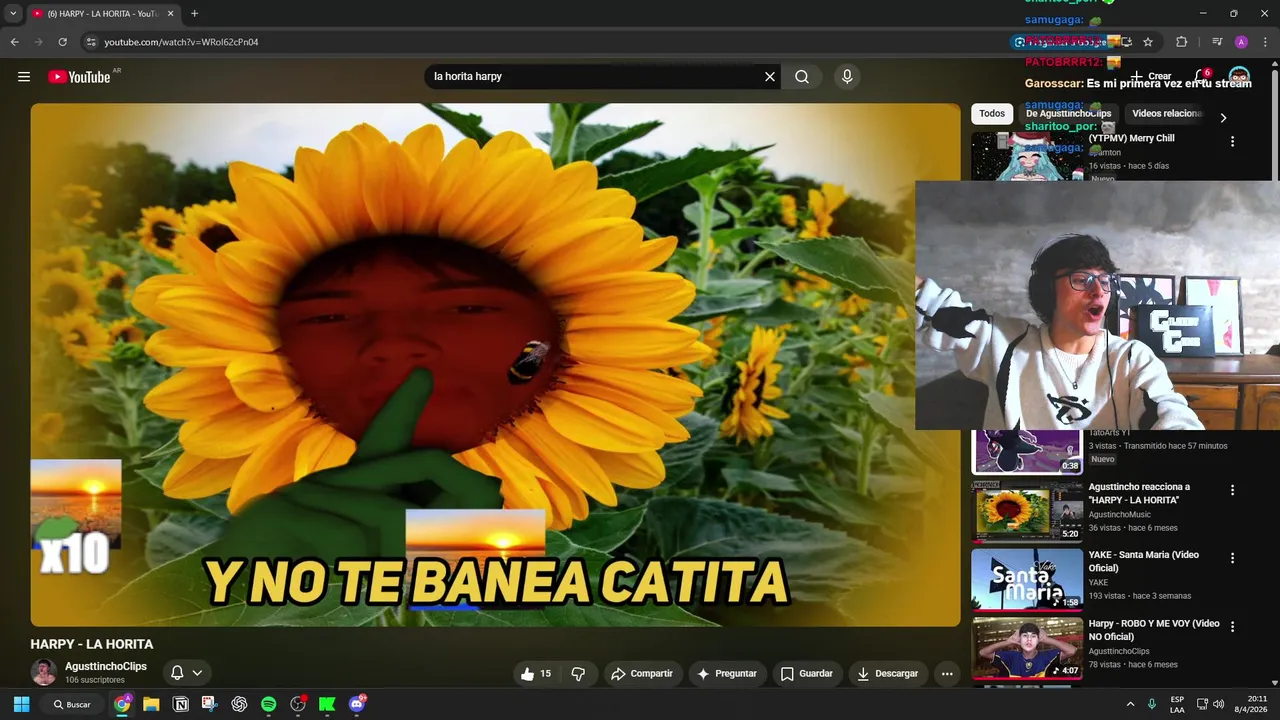
Task: Select the Videos relacionados chip
Action: click(x=1166, y=114)
